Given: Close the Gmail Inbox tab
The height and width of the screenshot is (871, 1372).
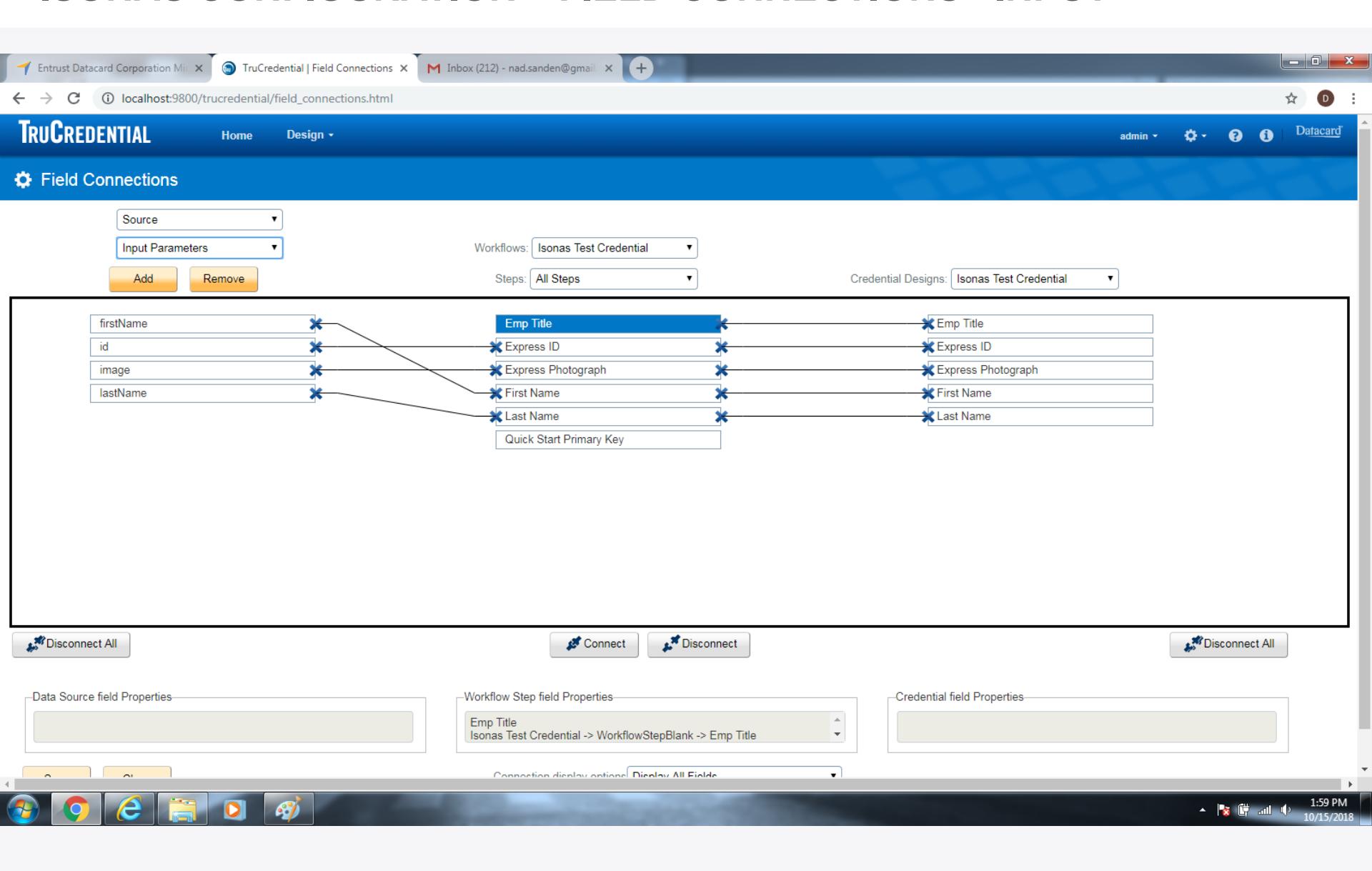Looking at the screenshot, I should coord(609,69).
